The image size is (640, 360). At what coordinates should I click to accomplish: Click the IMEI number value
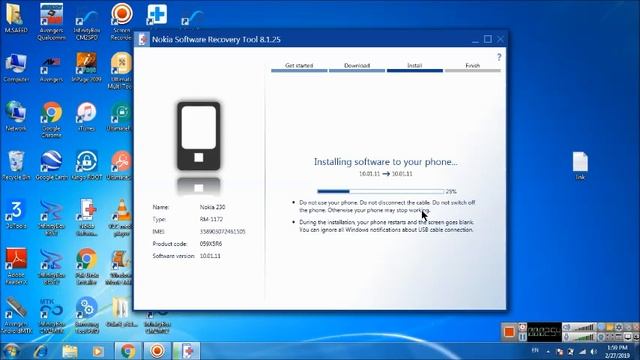[x=222, y=231]
